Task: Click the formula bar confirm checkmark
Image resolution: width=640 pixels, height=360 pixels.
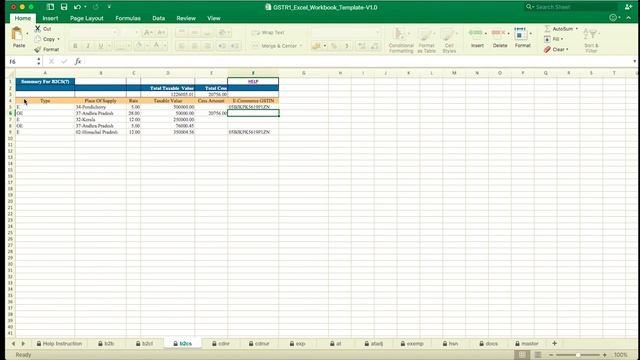Action: pos(64,62)
